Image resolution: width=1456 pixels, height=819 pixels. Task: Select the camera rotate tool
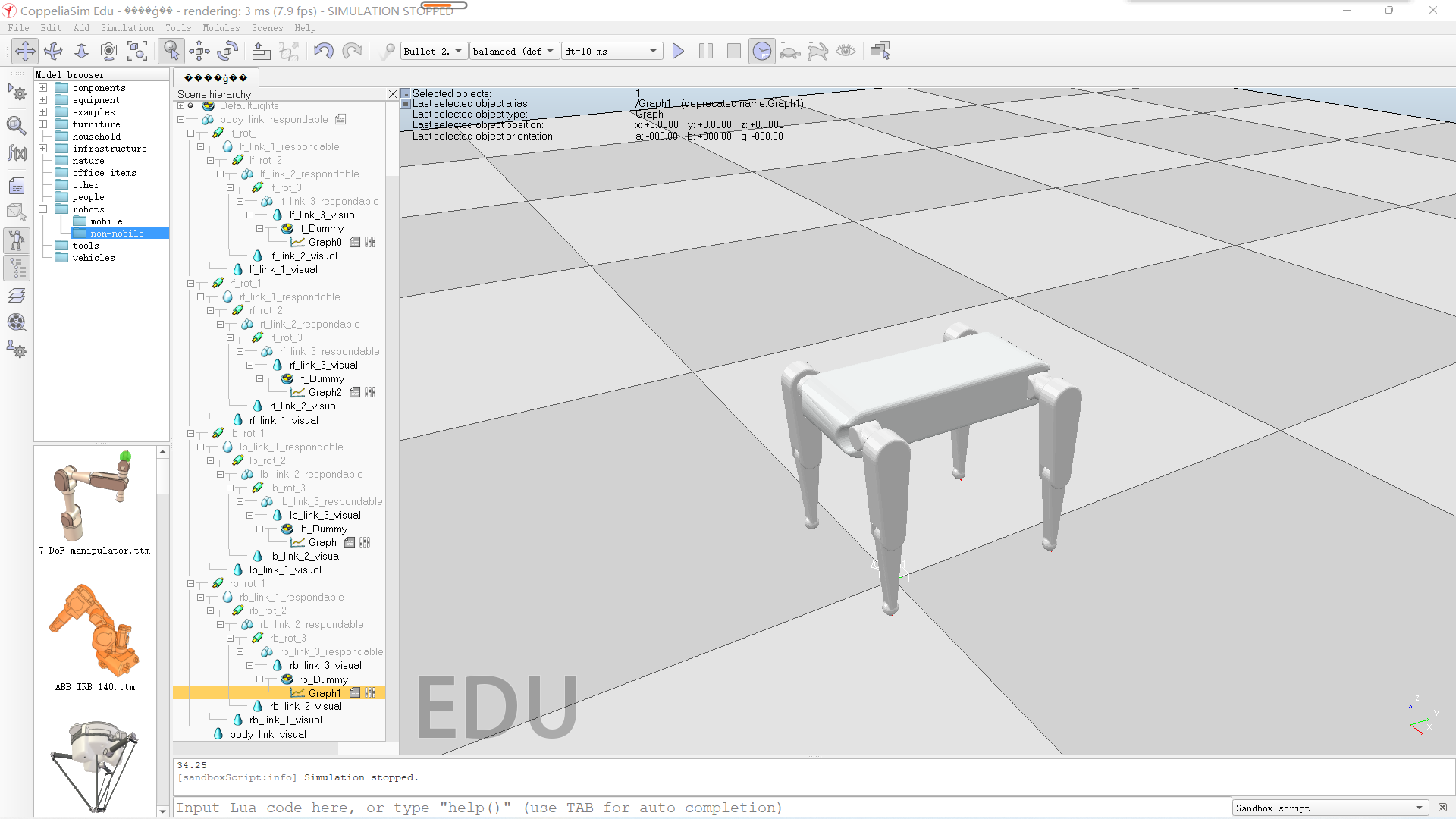click(53, 51)
